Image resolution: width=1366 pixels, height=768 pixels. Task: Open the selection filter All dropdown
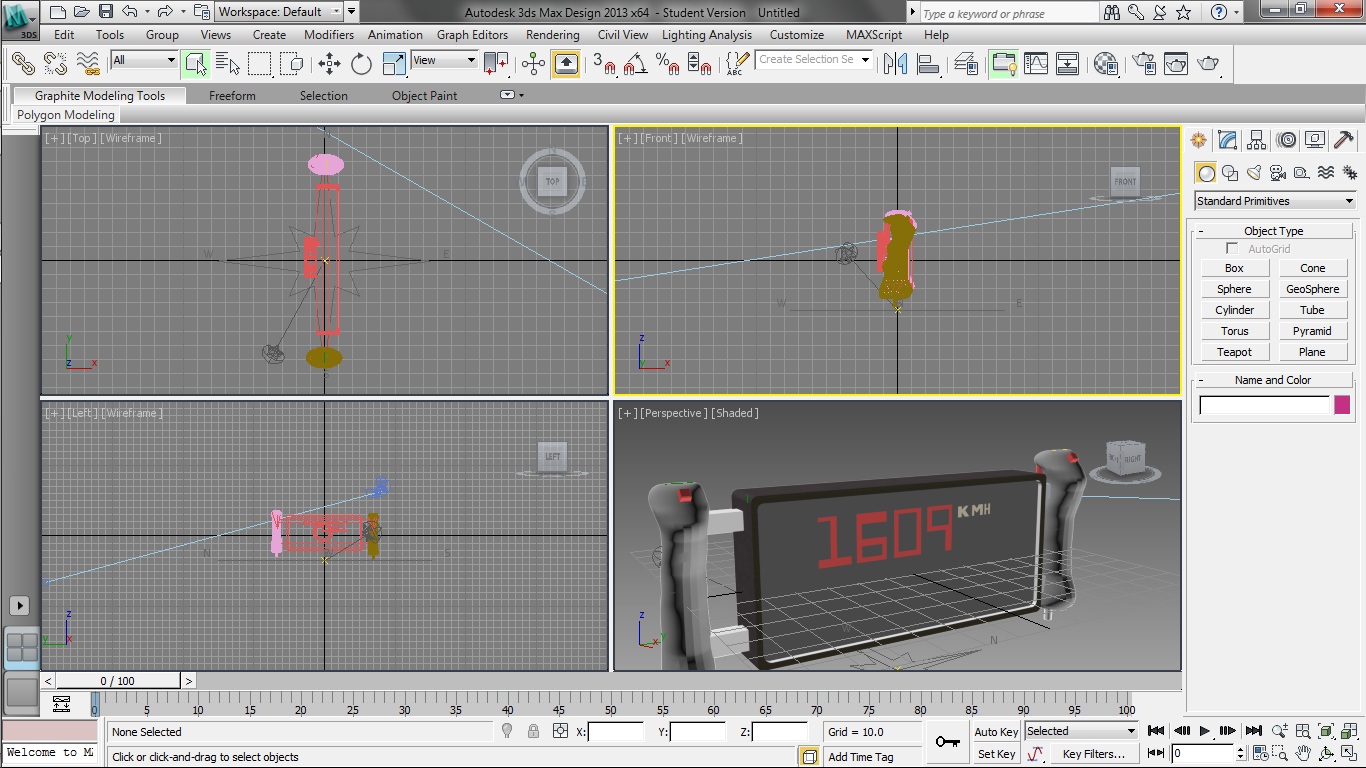144,60
